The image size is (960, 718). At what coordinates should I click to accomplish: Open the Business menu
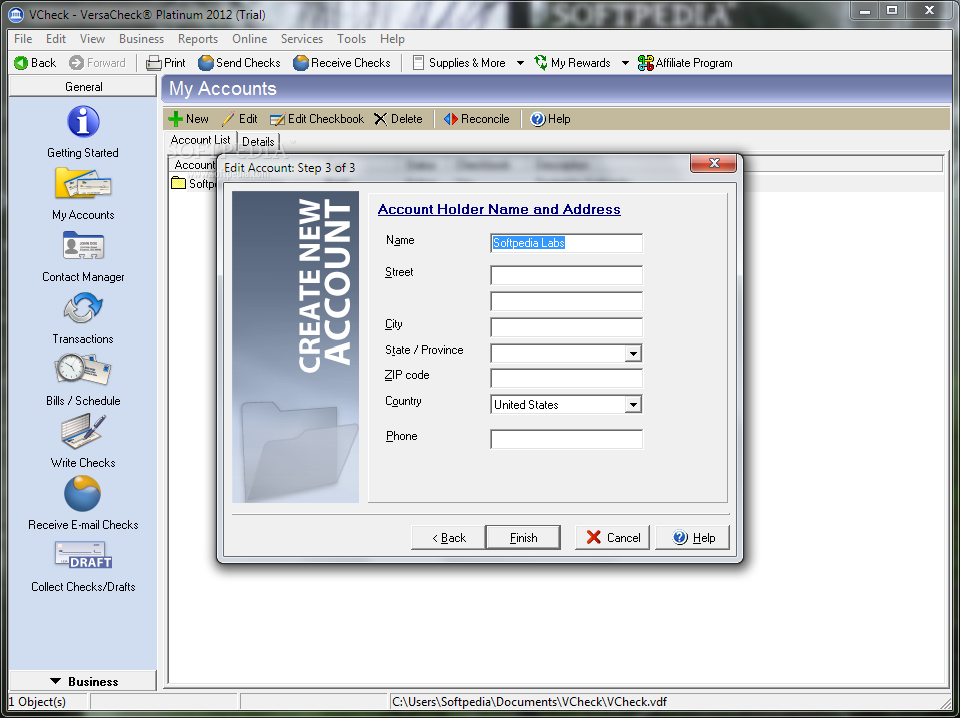pos(141,39)
